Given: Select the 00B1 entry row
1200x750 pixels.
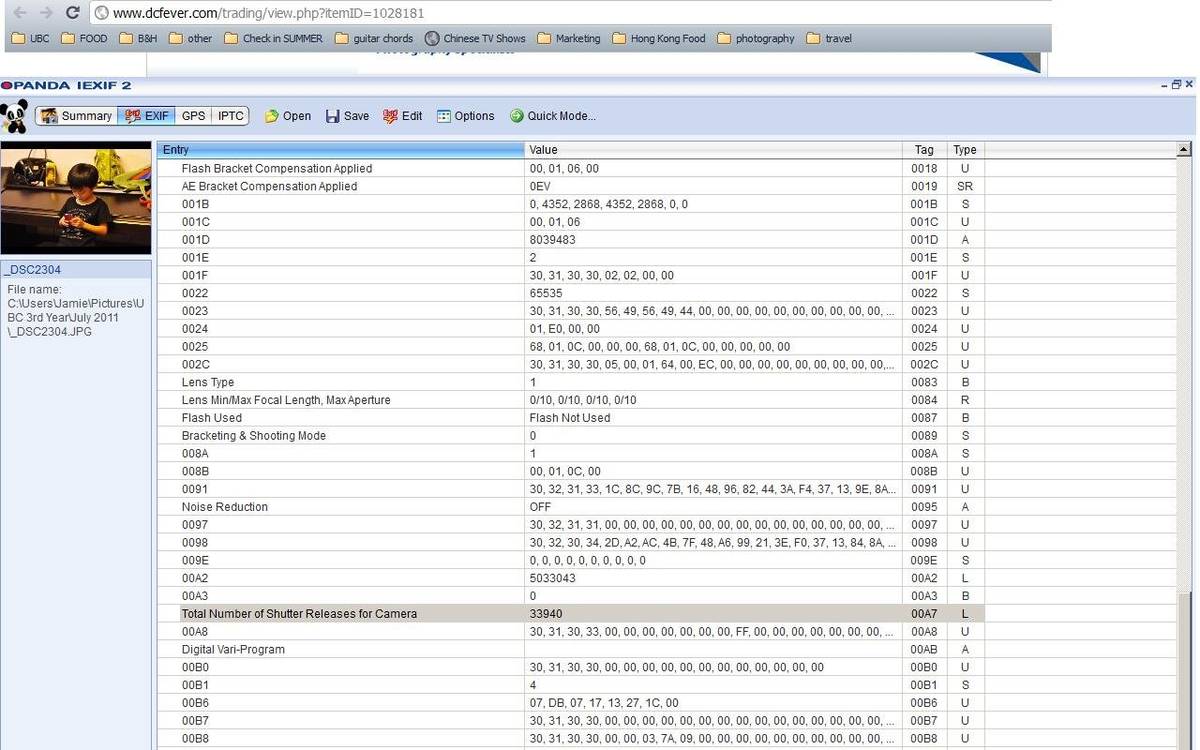Looking at the screenshot, I should tap(570, 685).
